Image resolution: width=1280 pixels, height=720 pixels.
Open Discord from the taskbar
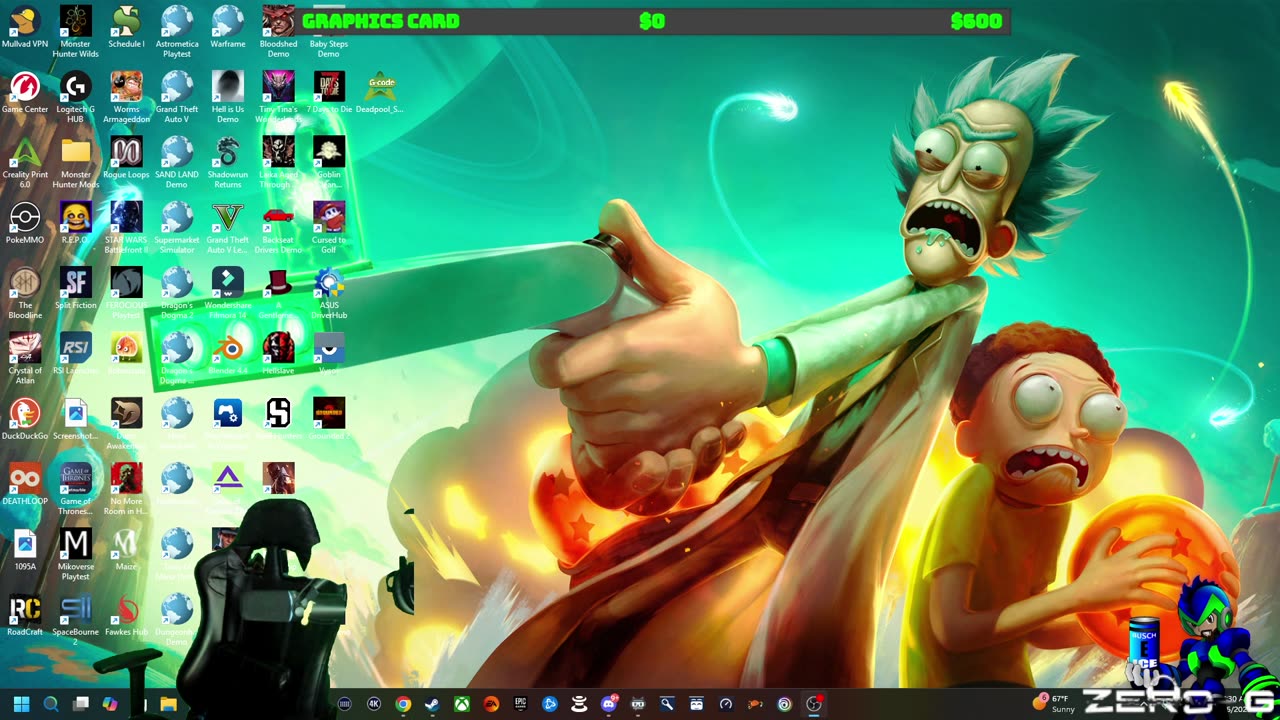(609, 704)
